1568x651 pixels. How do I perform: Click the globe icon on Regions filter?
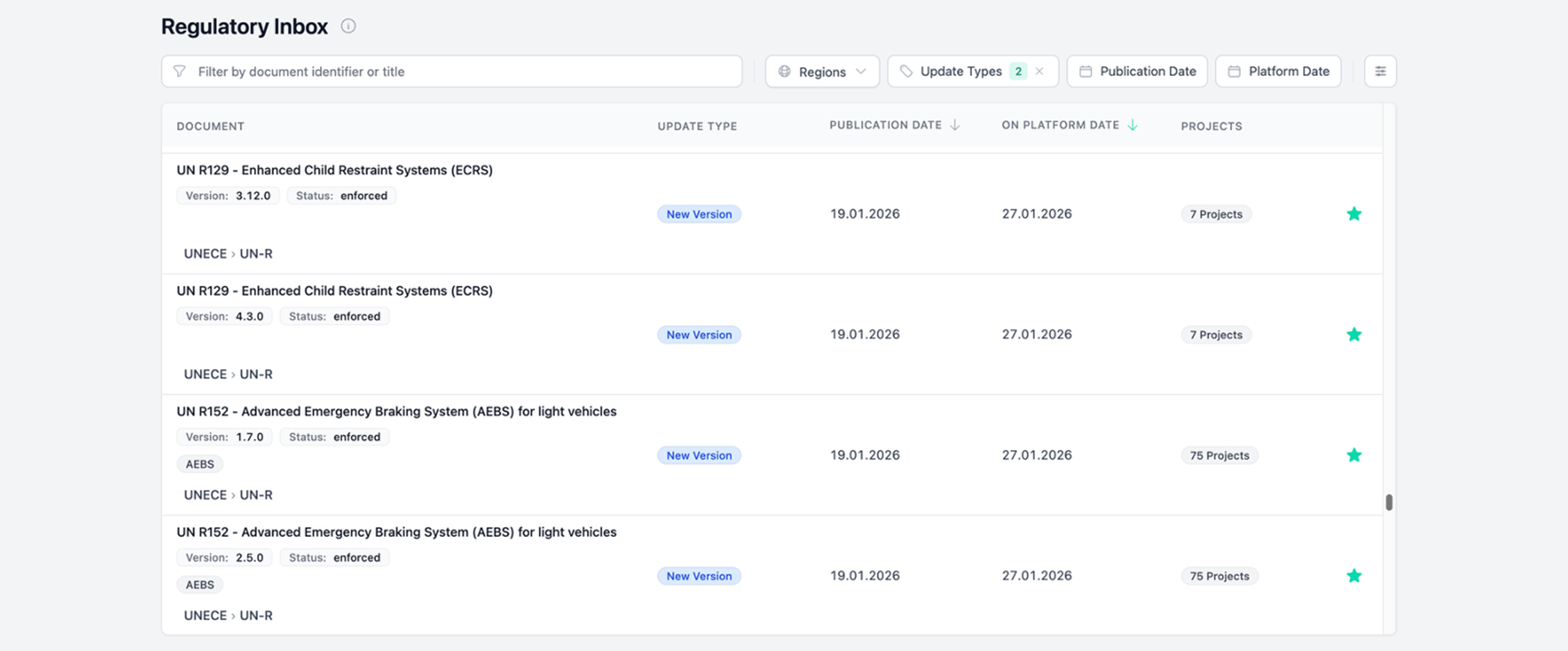783,70
